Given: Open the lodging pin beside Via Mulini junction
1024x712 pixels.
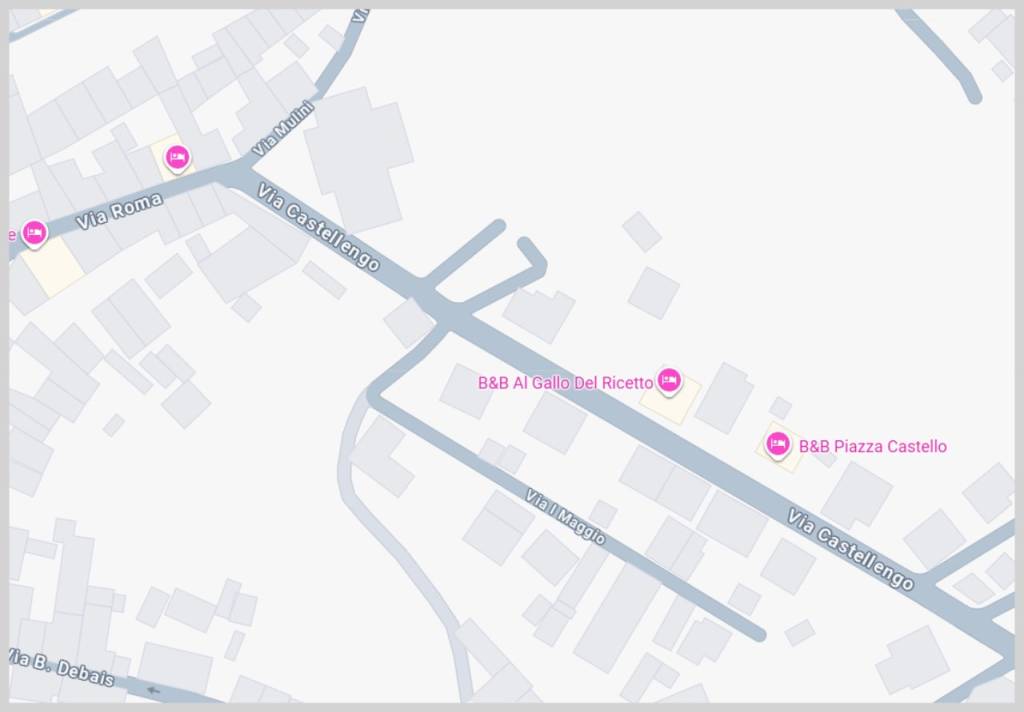Looking at the screenshot, I should point(177,158).
